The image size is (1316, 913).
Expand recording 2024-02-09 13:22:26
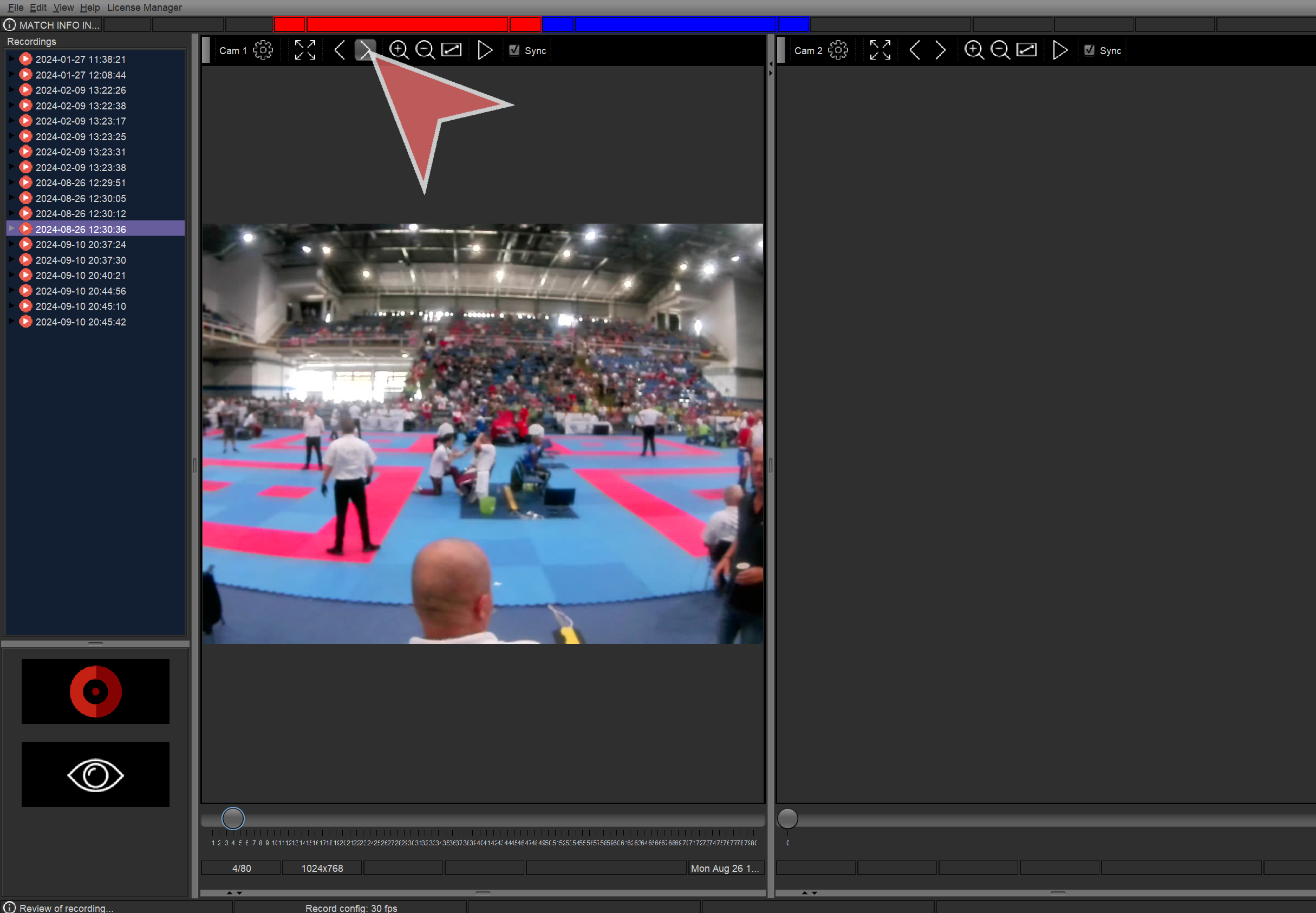tap(11, 90)
